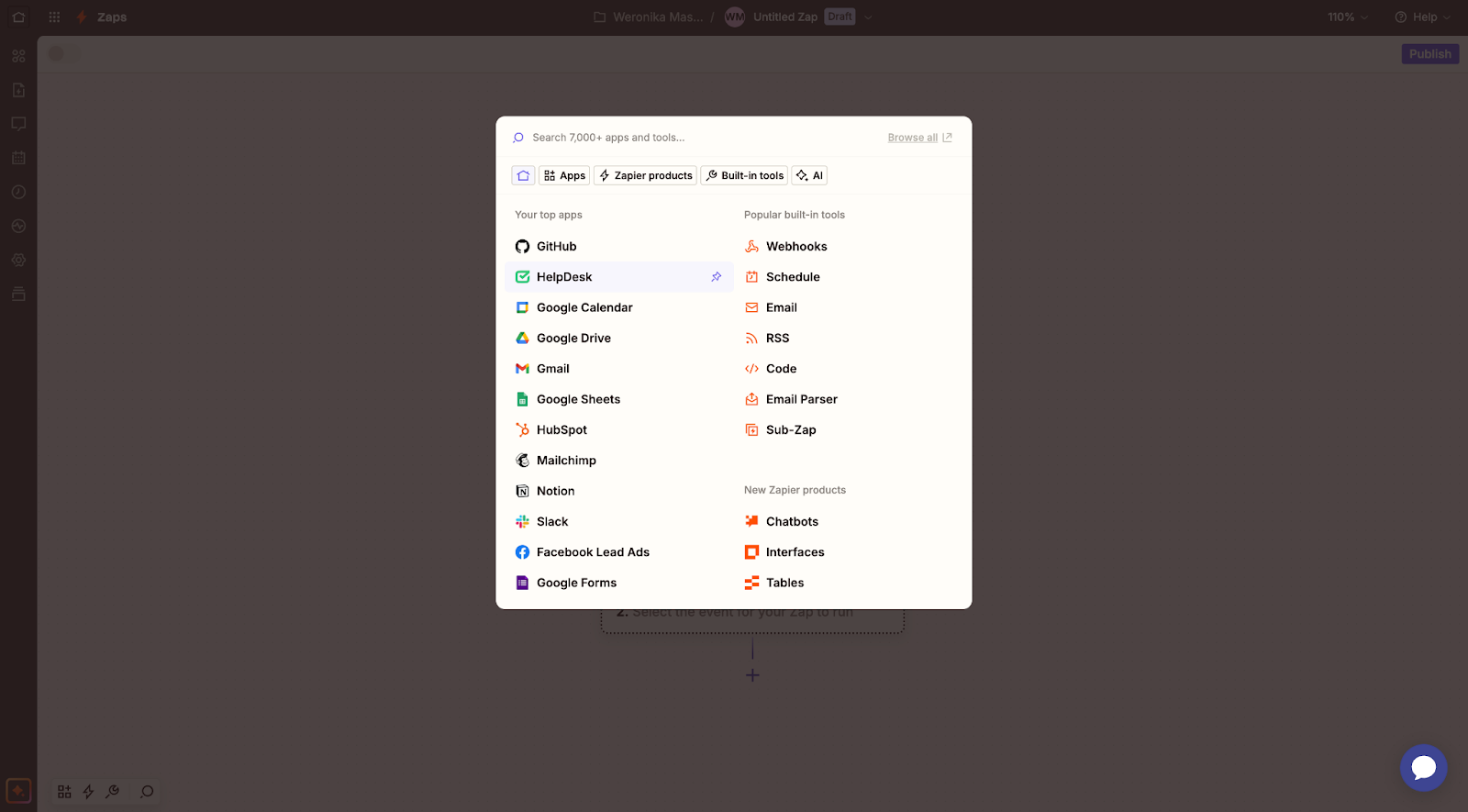1468x812 pixels.
Task: Expand the Untitled Zap name dropdown
Action: (x=869, y=17)
